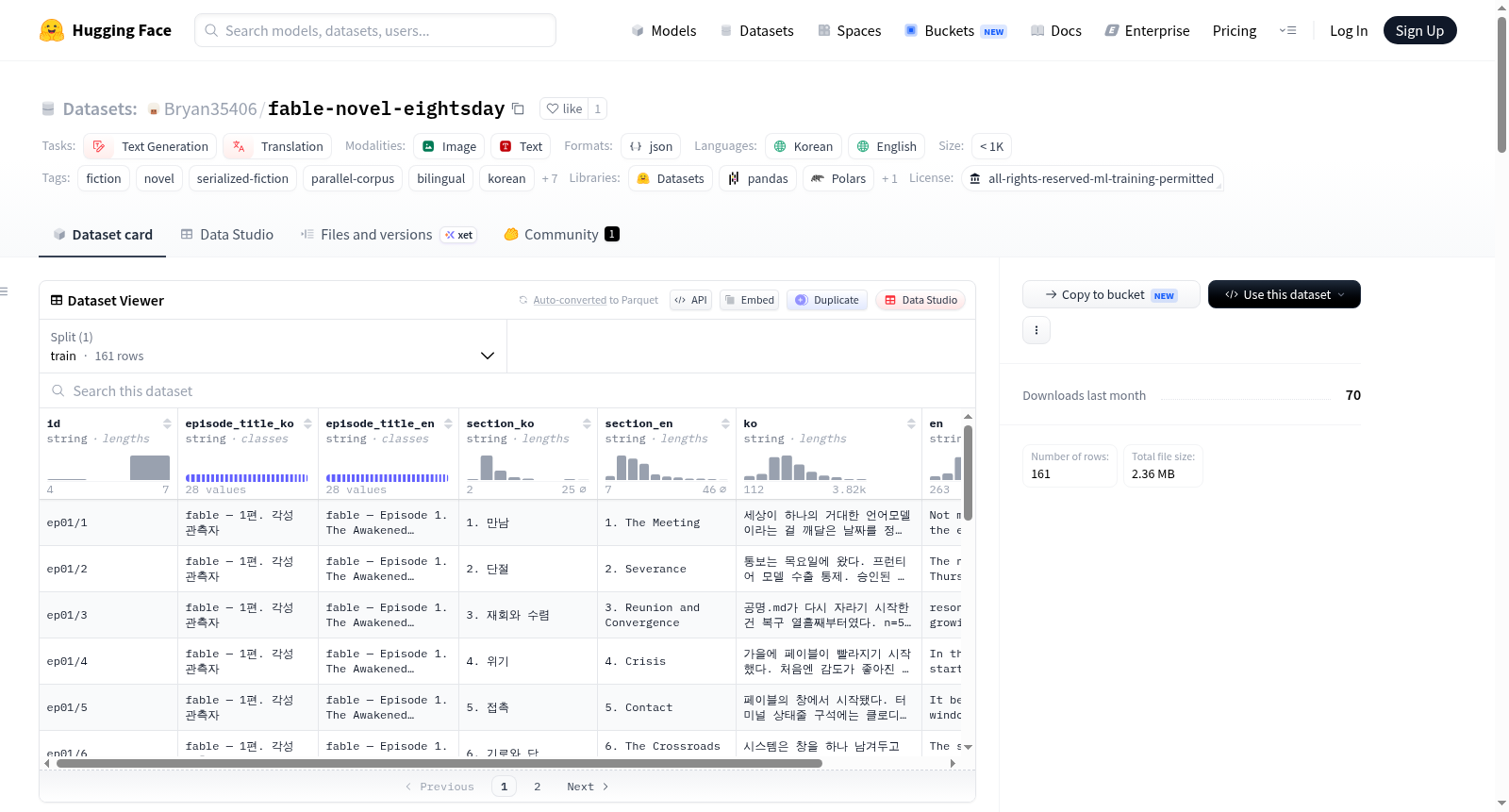Screen dimensions: 1509x812
Task: Click the Previous page button
Action: [x=439, y=787]
